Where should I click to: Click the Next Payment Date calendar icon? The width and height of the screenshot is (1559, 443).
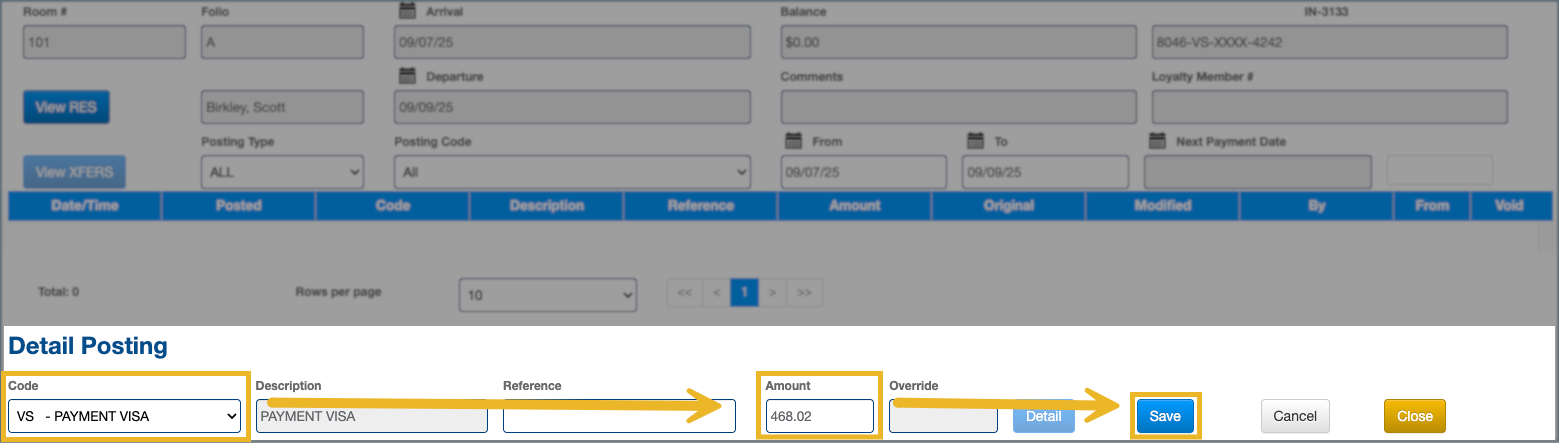click(x=1158, y=141)
